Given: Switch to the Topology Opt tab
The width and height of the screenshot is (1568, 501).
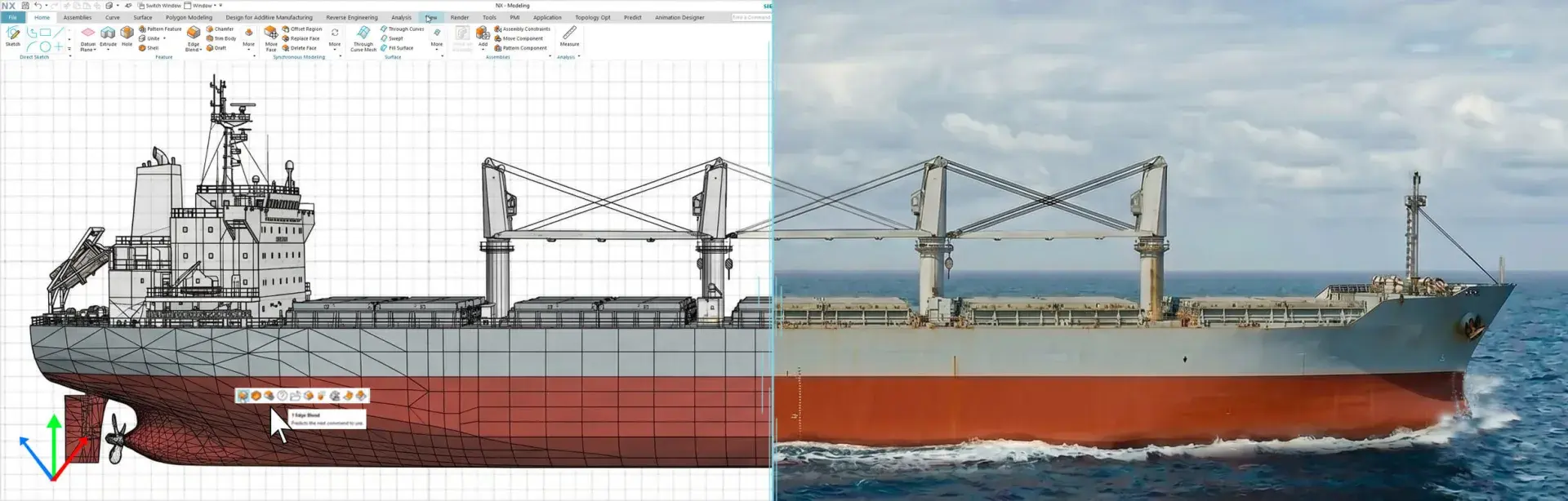Looking at the screenshot, I should tap(593, 17).
